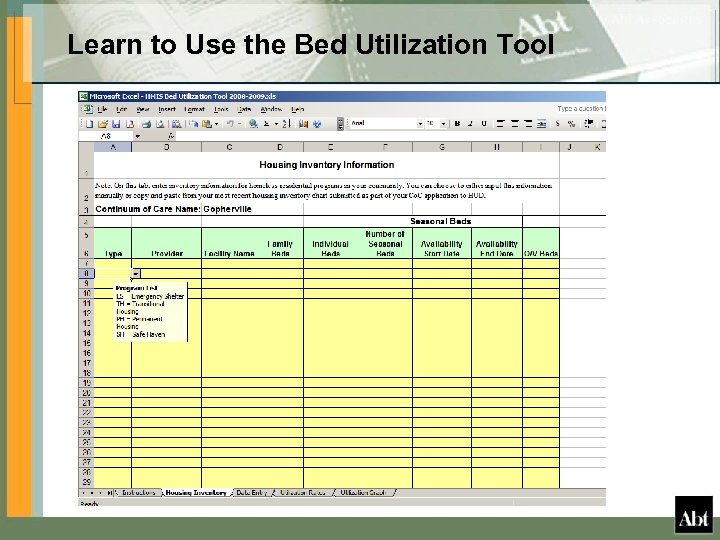This screenshot has width=720, height=540.
Task: Open the Insert menu
Action: [167, 109]
